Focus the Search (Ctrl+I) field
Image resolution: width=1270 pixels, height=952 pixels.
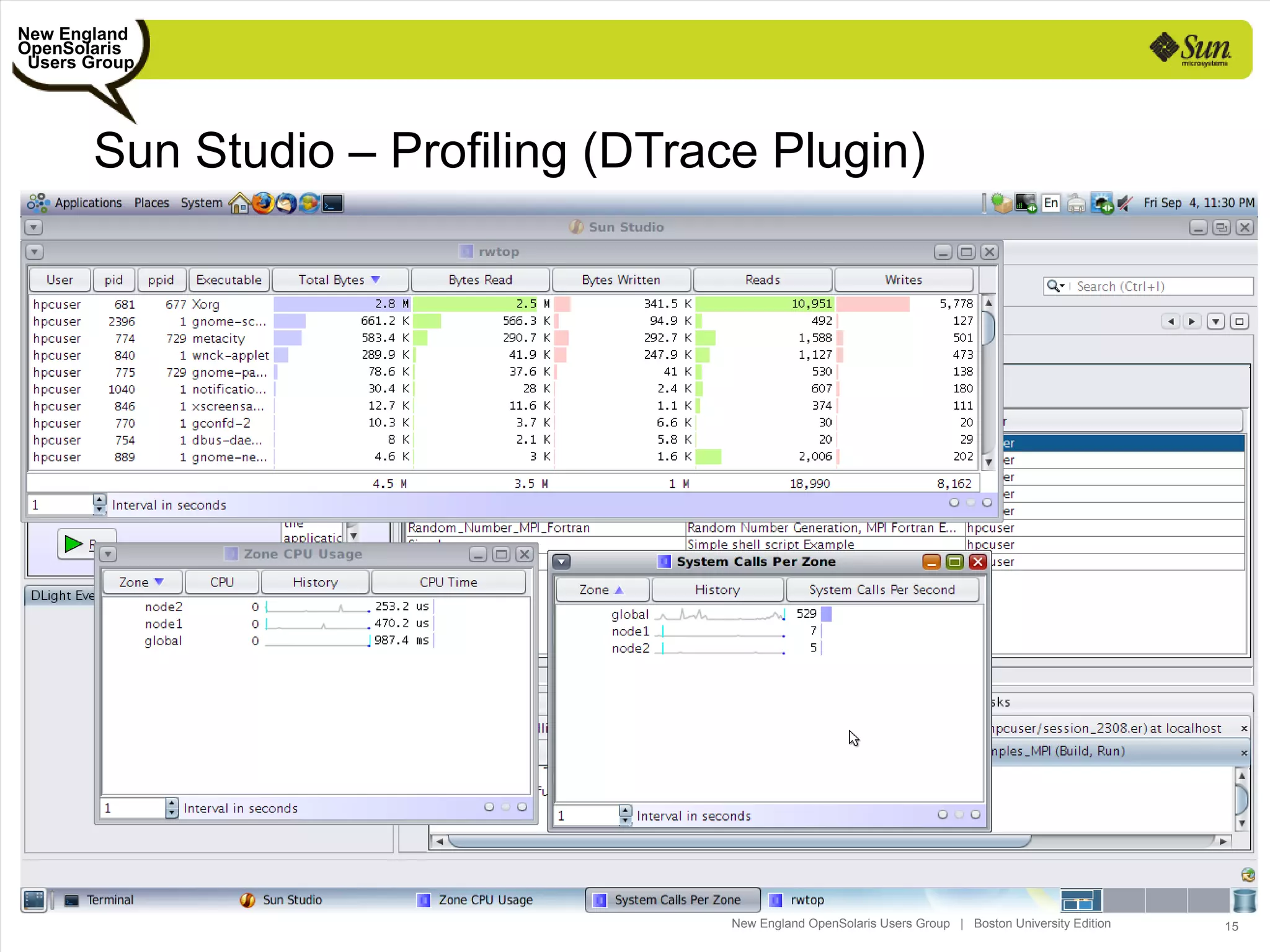[x=1147, y=286]
